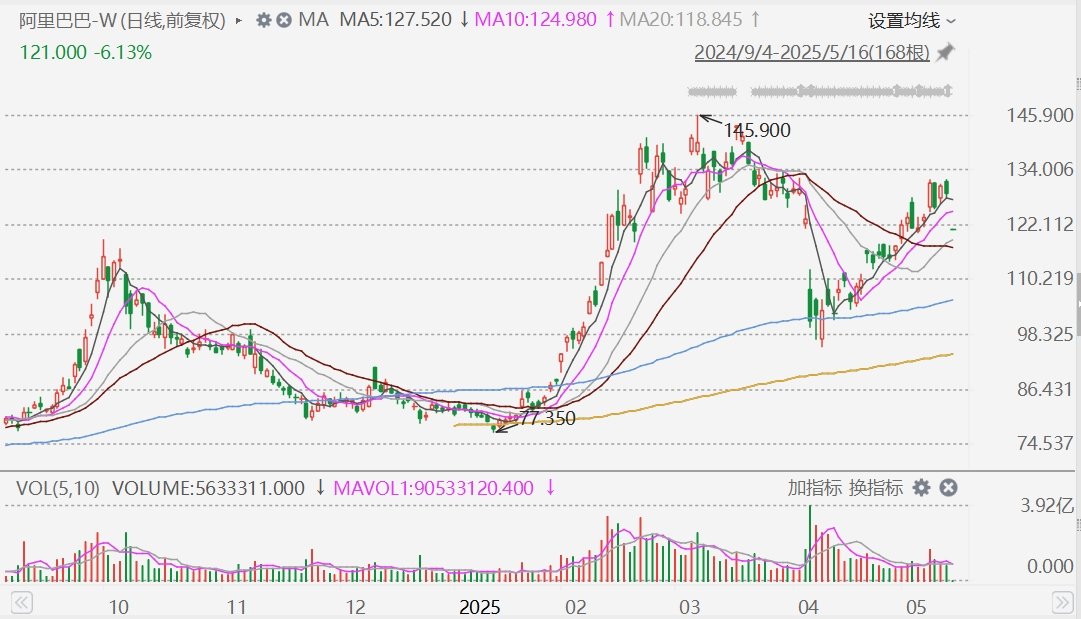Click 加指标 to add an indicator
The image size is (1081, 619).
tap(814, 488)
